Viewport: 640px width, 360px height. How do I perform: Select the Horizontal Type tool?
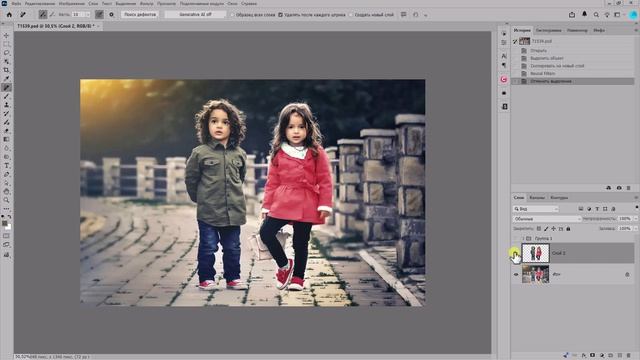6,166
